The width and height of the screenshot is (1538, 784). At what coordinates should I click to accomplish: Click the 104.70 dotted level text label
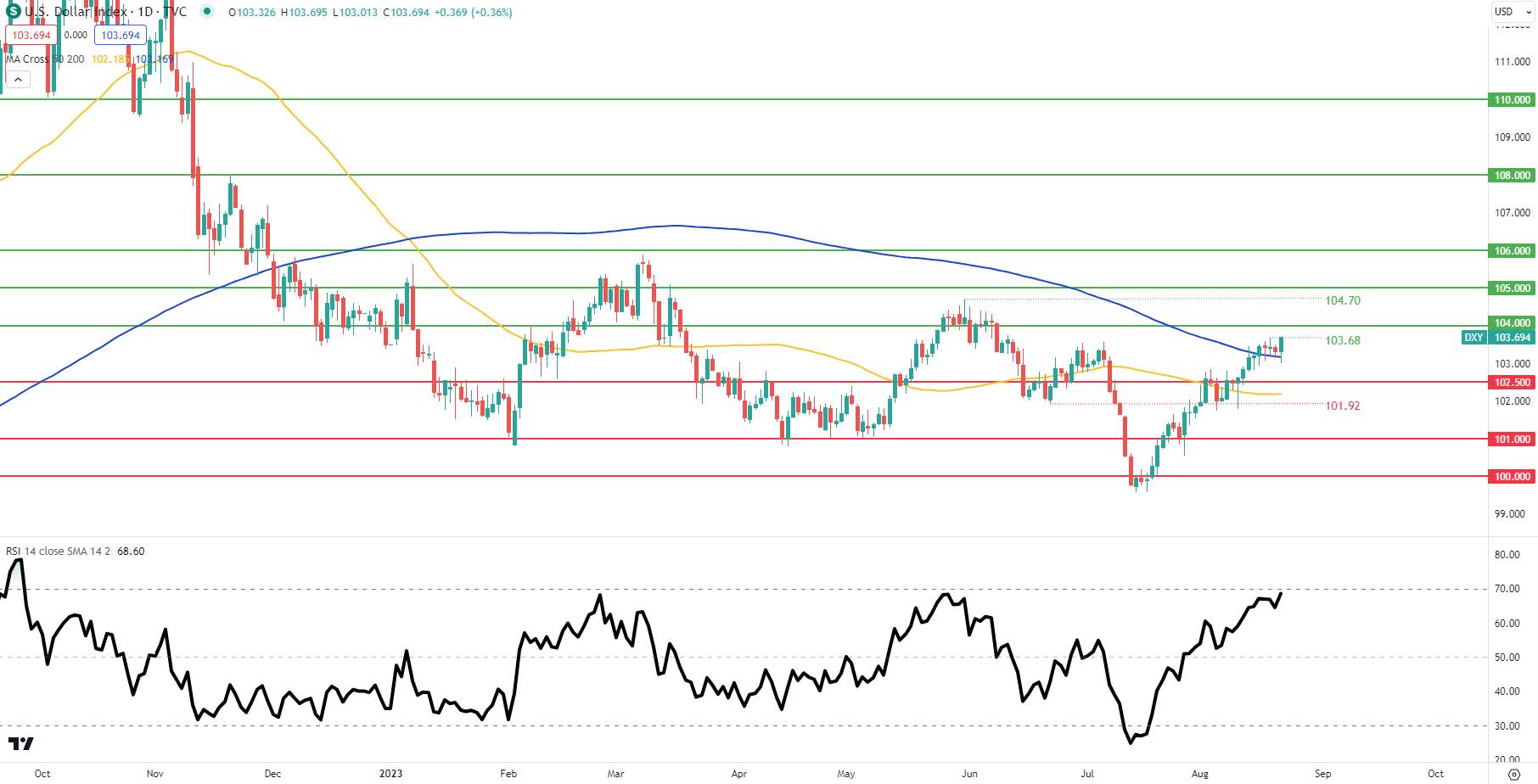coord(1343,301)
